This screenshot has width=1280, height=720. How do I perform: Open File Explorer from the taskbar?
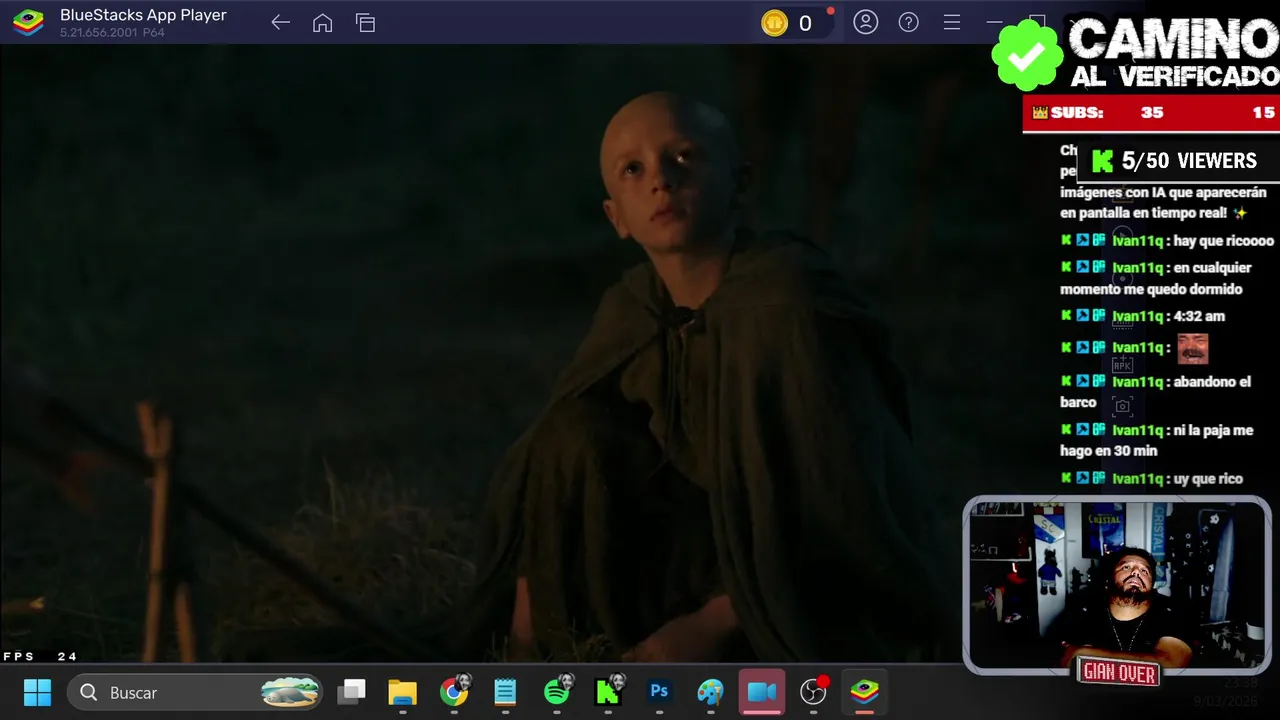point(402,692)
